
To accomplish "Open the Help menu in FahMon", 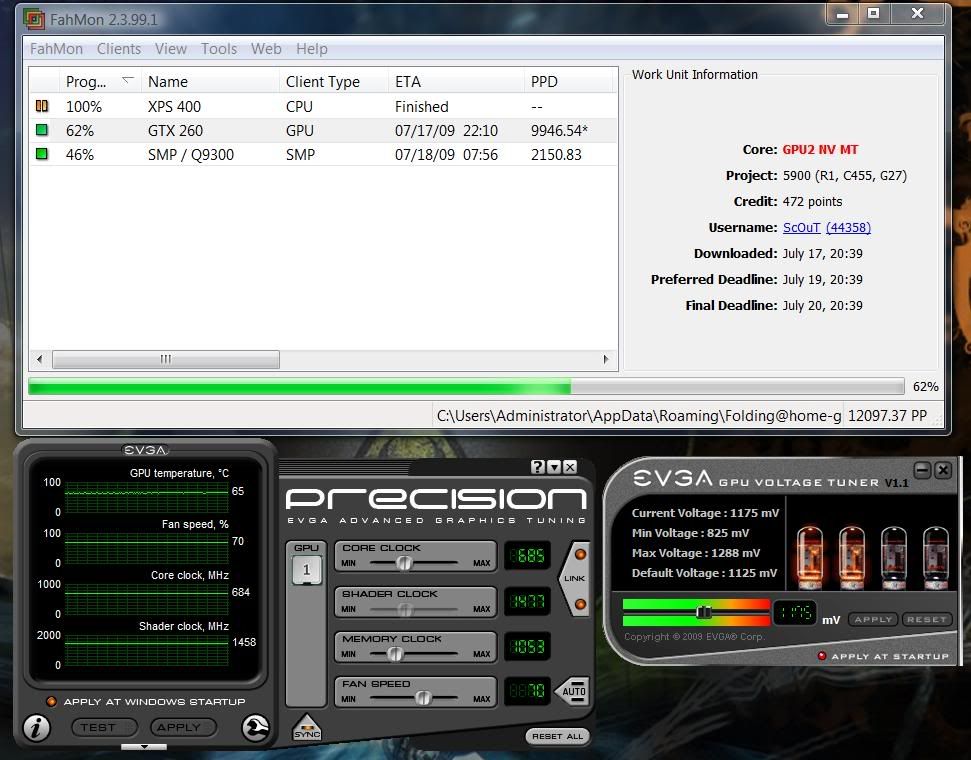I will 311,49.
